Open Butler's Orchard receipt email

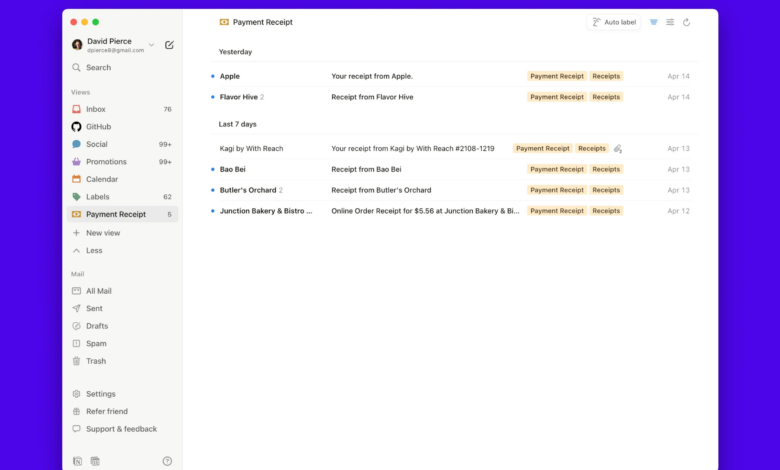454,190
